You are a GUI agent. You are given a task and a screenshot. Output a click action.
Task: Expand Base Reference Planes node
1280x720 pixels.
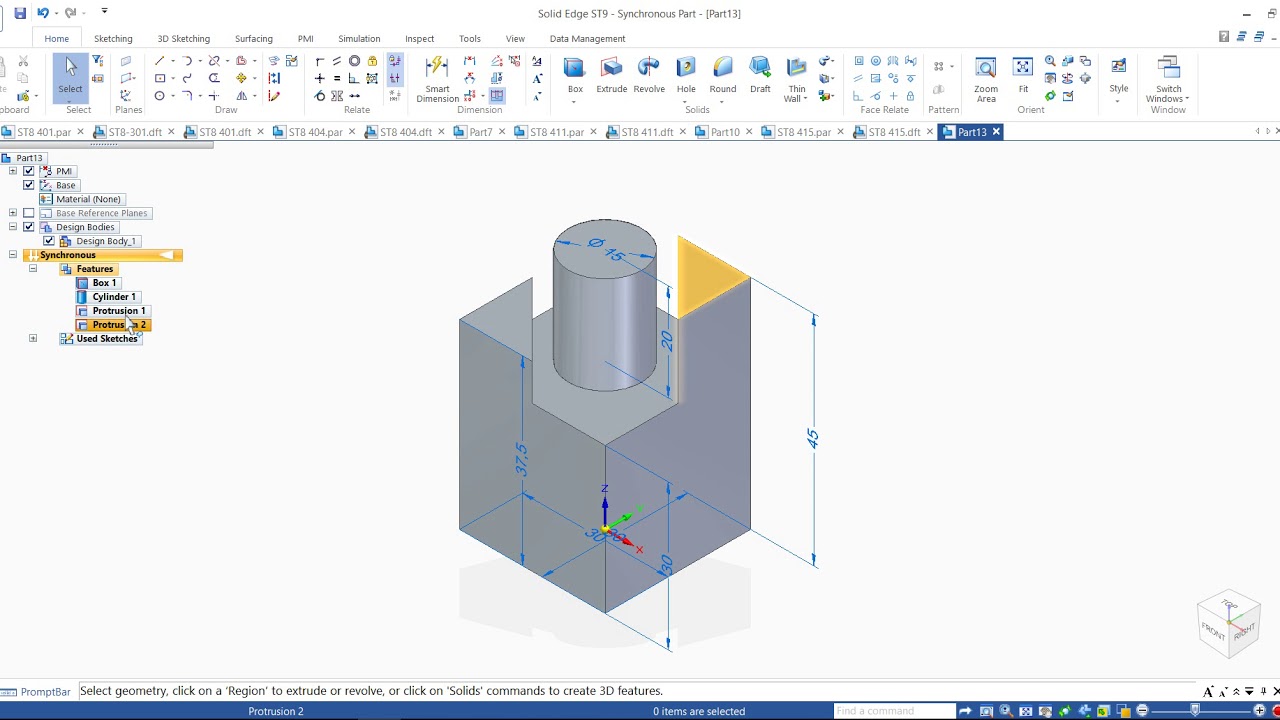(13, 213)
